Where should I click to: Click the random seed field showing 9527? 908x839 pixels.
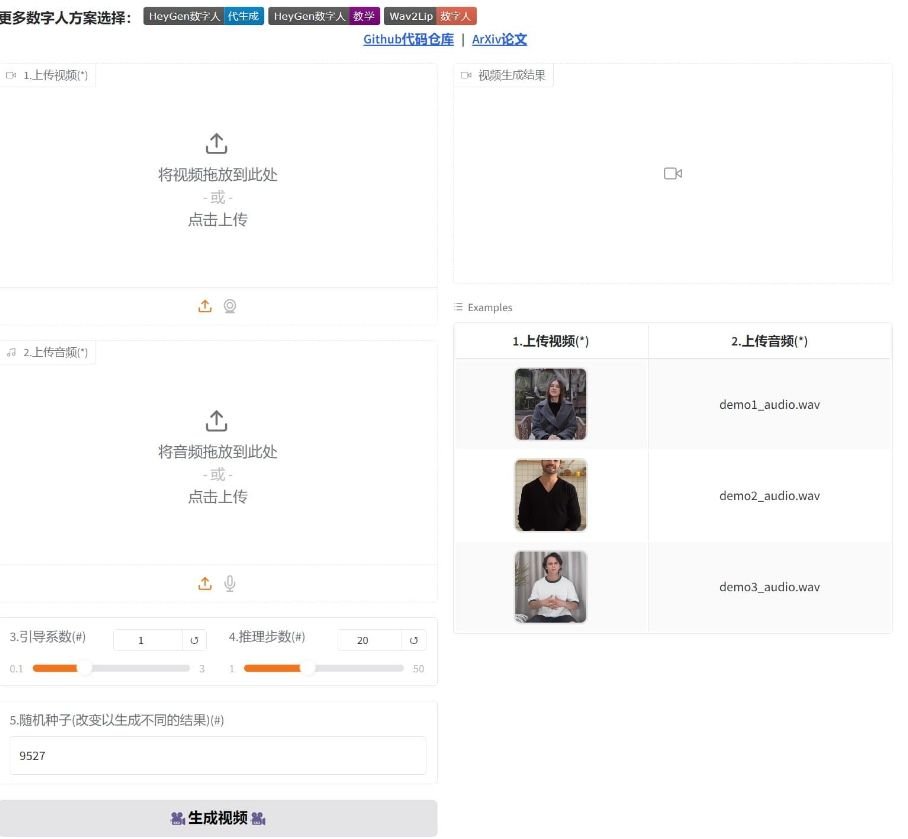click(217, 756)
